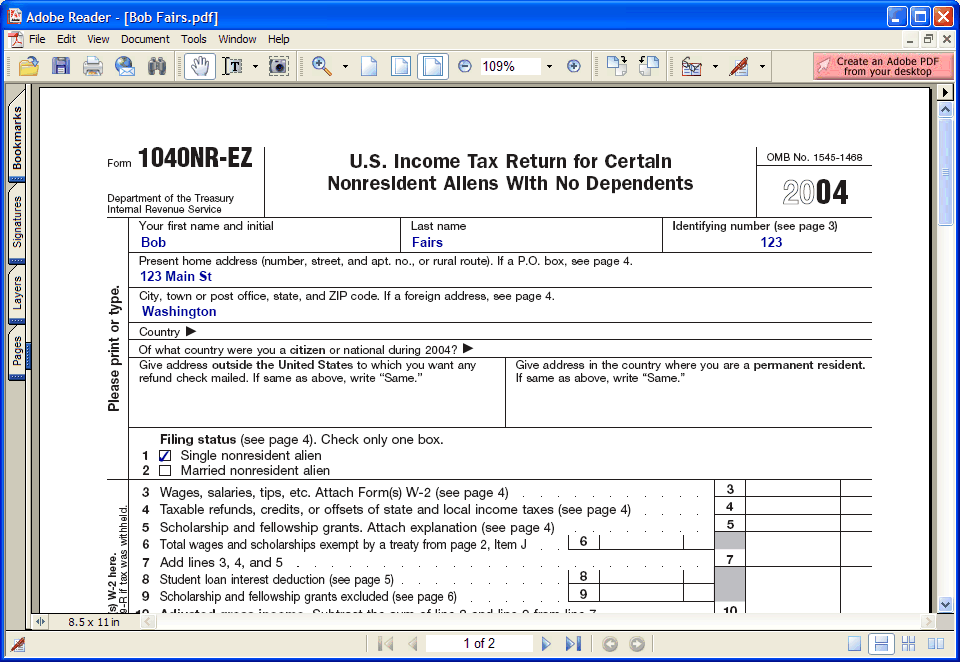Email the PDF with the globe envelope icon
The image size is (960, 662).
point(125,66)
